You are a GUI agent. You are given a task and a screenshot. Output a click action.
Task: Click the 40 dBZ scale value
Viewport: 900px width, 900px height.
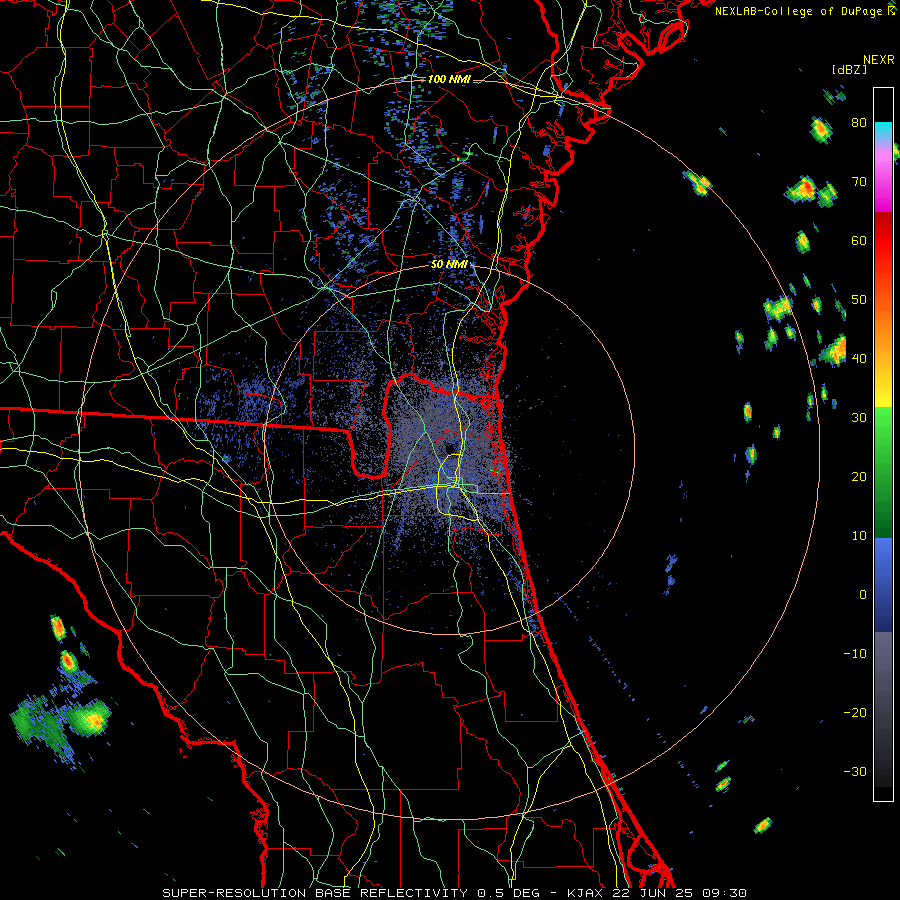point(859,359)
